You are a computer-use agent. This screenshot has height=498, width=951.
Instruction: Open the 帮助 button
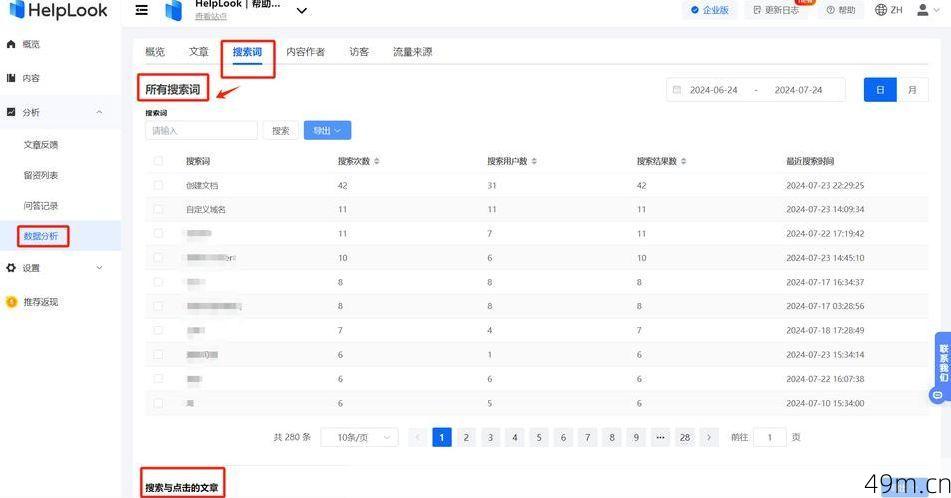click(x=841, y=10)
